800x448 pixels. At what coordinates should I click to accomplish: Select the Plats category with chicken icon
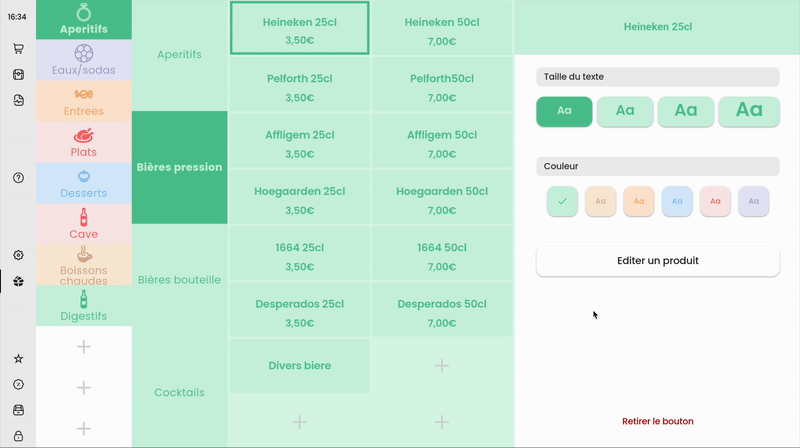pos(84,142)
